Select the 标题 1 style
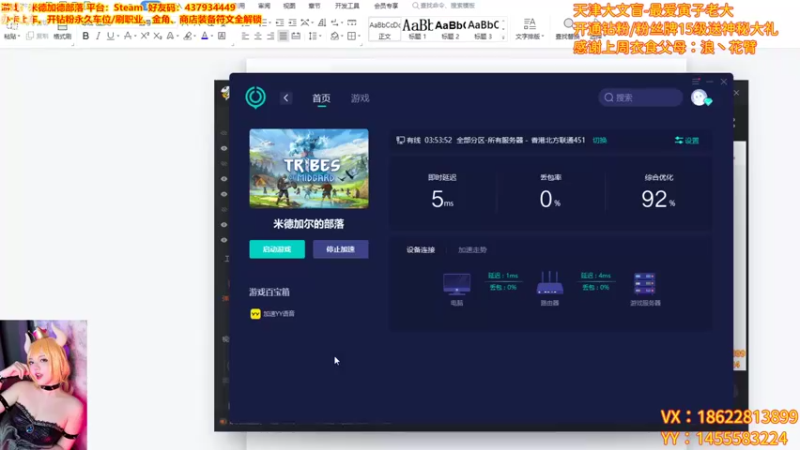The height and width of the screenshot is (450, 800). point(417,30)
